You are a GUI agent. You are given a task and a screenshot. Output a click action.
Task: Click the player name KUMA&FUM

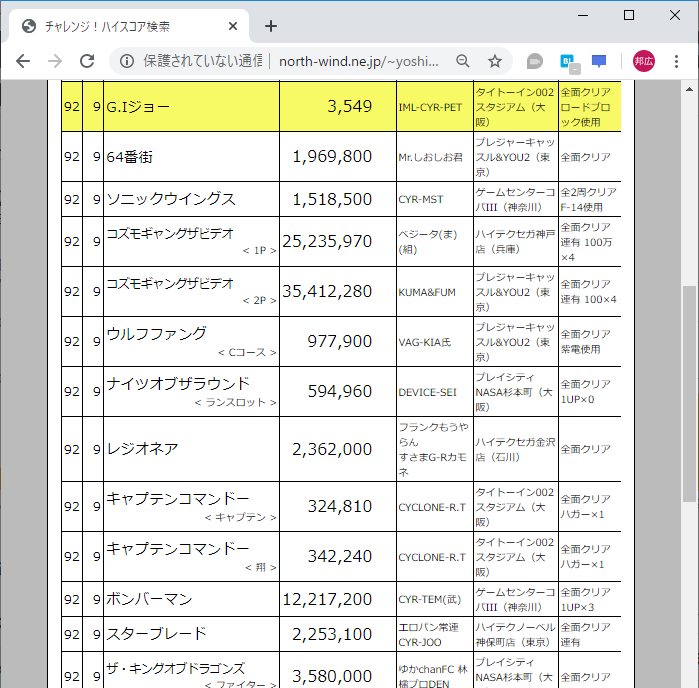coord(427,293)
